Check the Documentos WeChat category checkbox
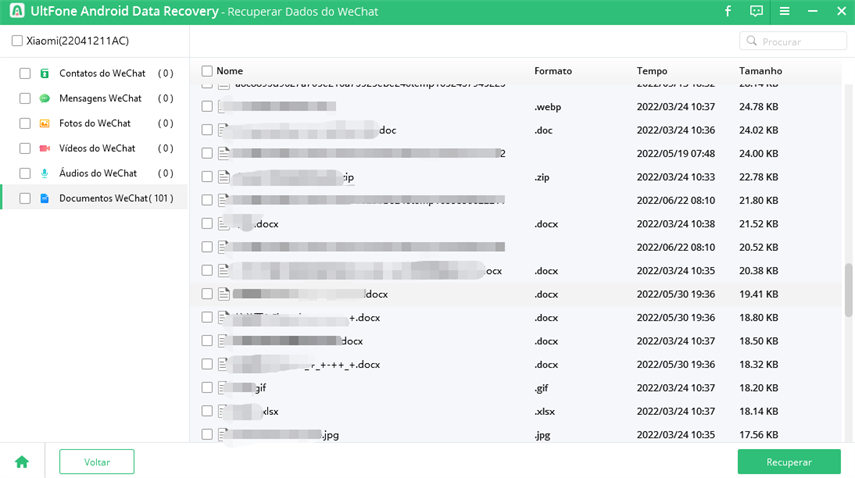855x478 pixels. [24, 198]
